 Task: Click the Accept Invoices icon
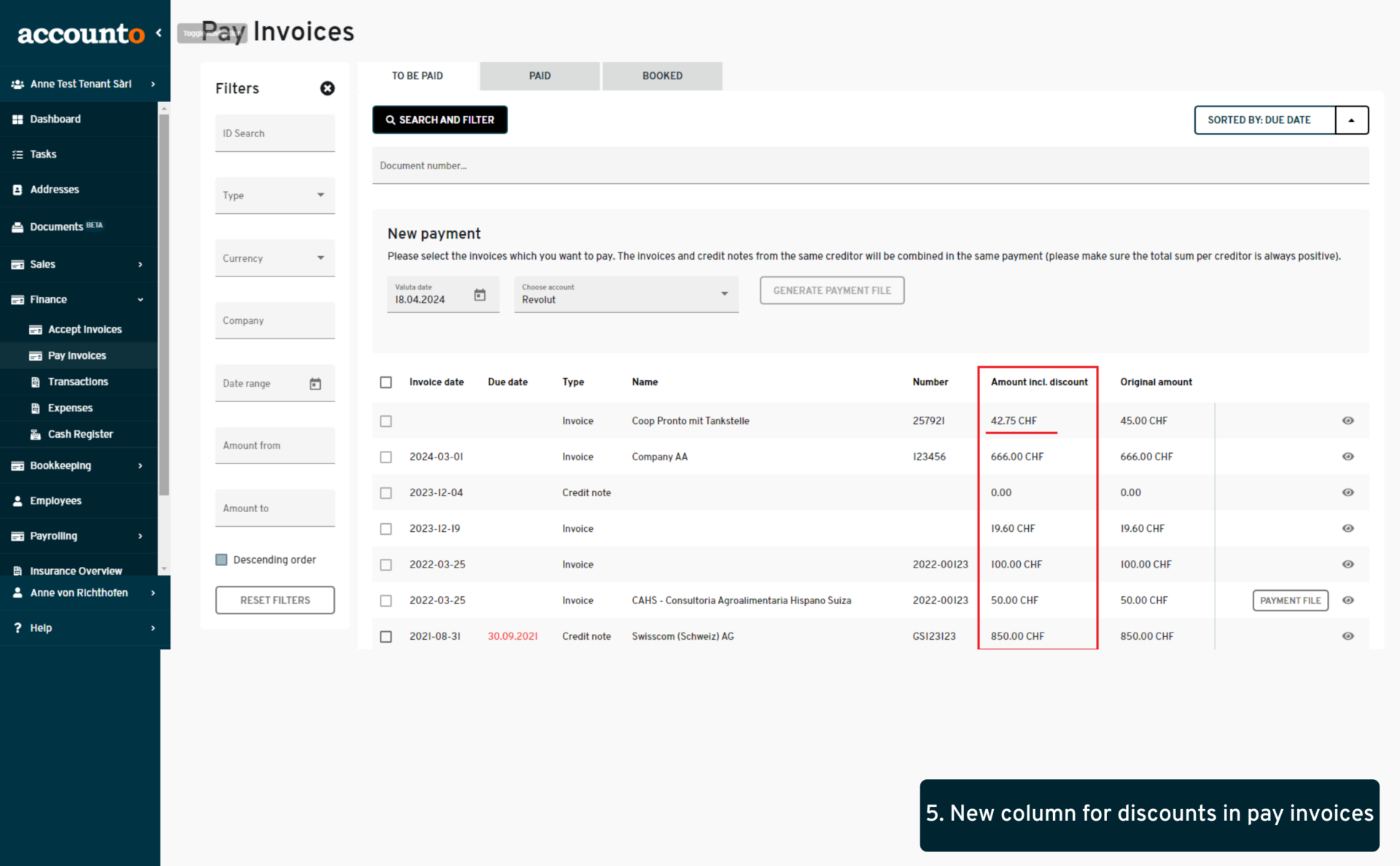[35, 330]
